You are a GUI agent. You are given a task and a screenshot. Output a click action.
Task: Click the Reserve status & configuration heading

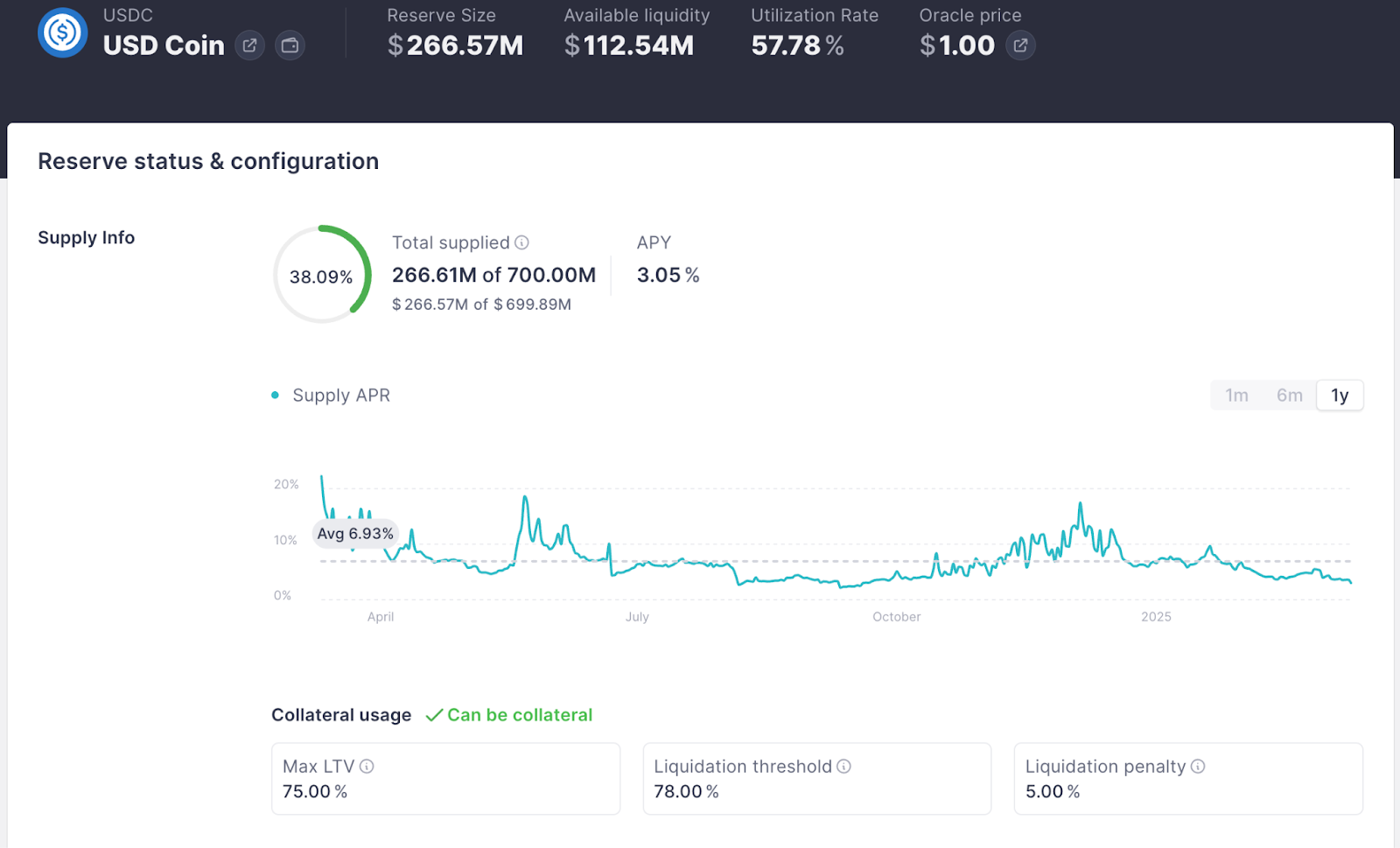tap(208, 162)
